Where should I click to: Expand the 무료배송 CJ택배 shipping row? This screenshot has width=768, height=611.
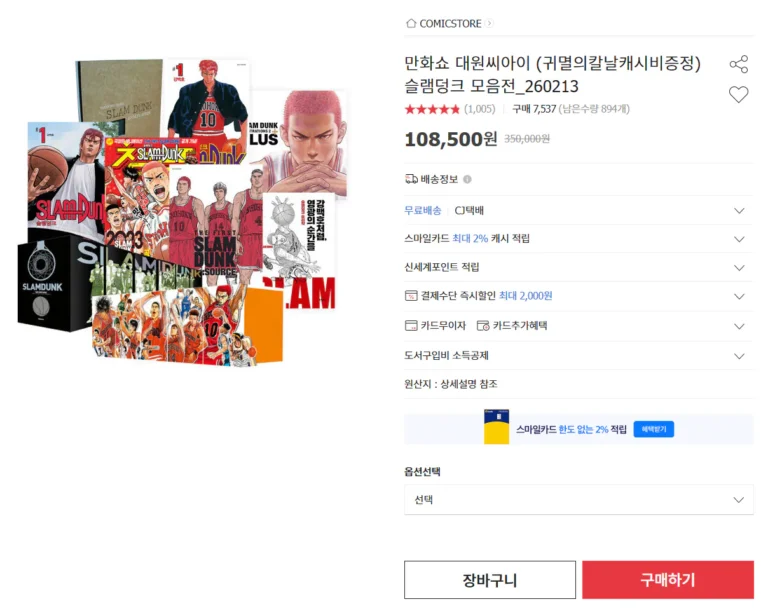(578, 211)
